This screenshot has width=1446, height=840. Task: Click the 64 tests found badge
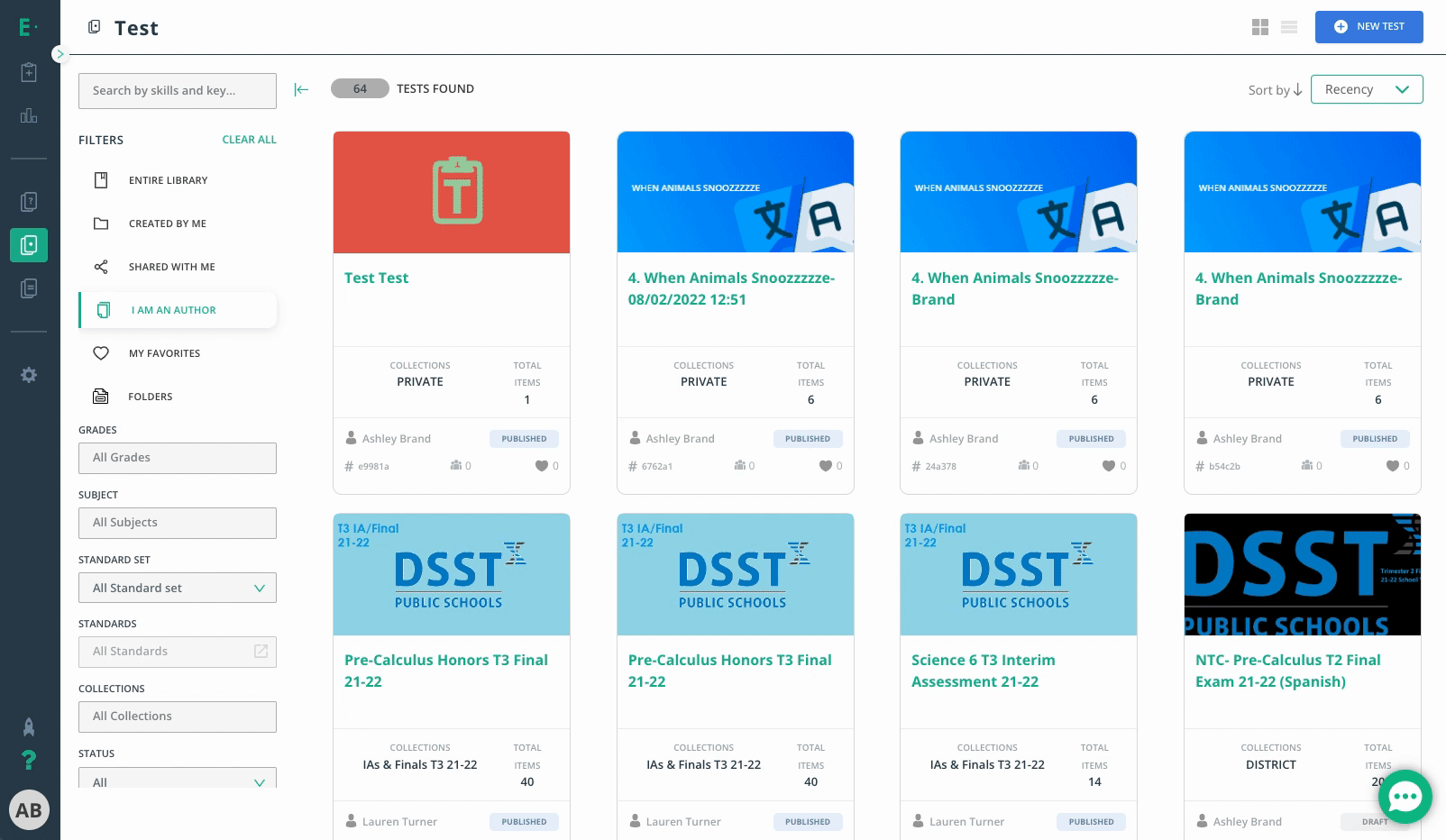point(360,88)
